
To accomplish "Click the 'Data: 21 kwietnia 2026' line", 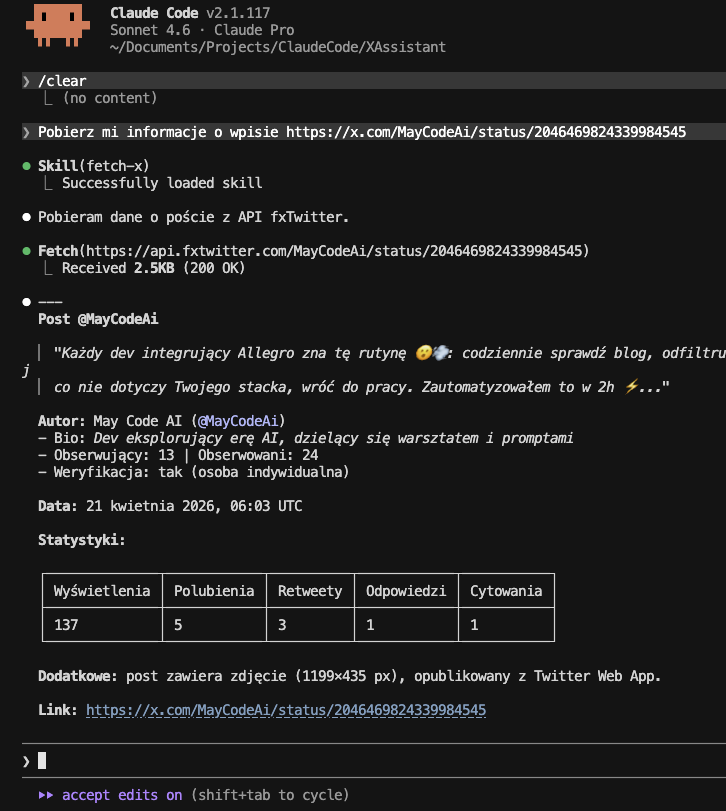I will (x=170, y=506).
